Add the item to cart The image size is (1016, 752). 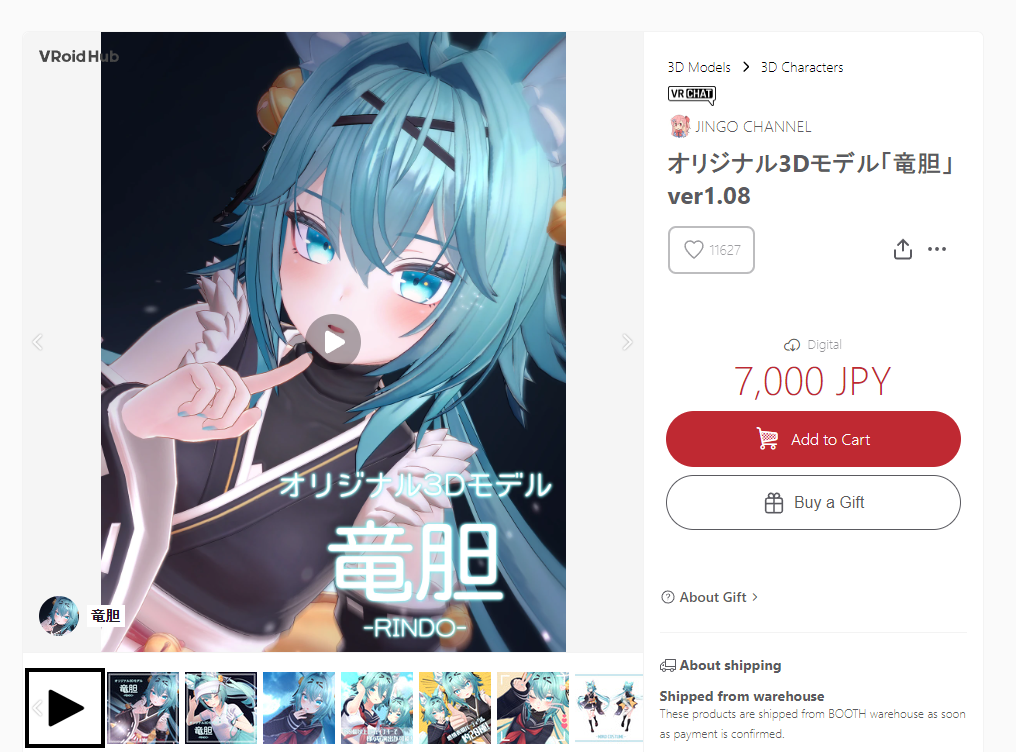(x=813, y=439)
